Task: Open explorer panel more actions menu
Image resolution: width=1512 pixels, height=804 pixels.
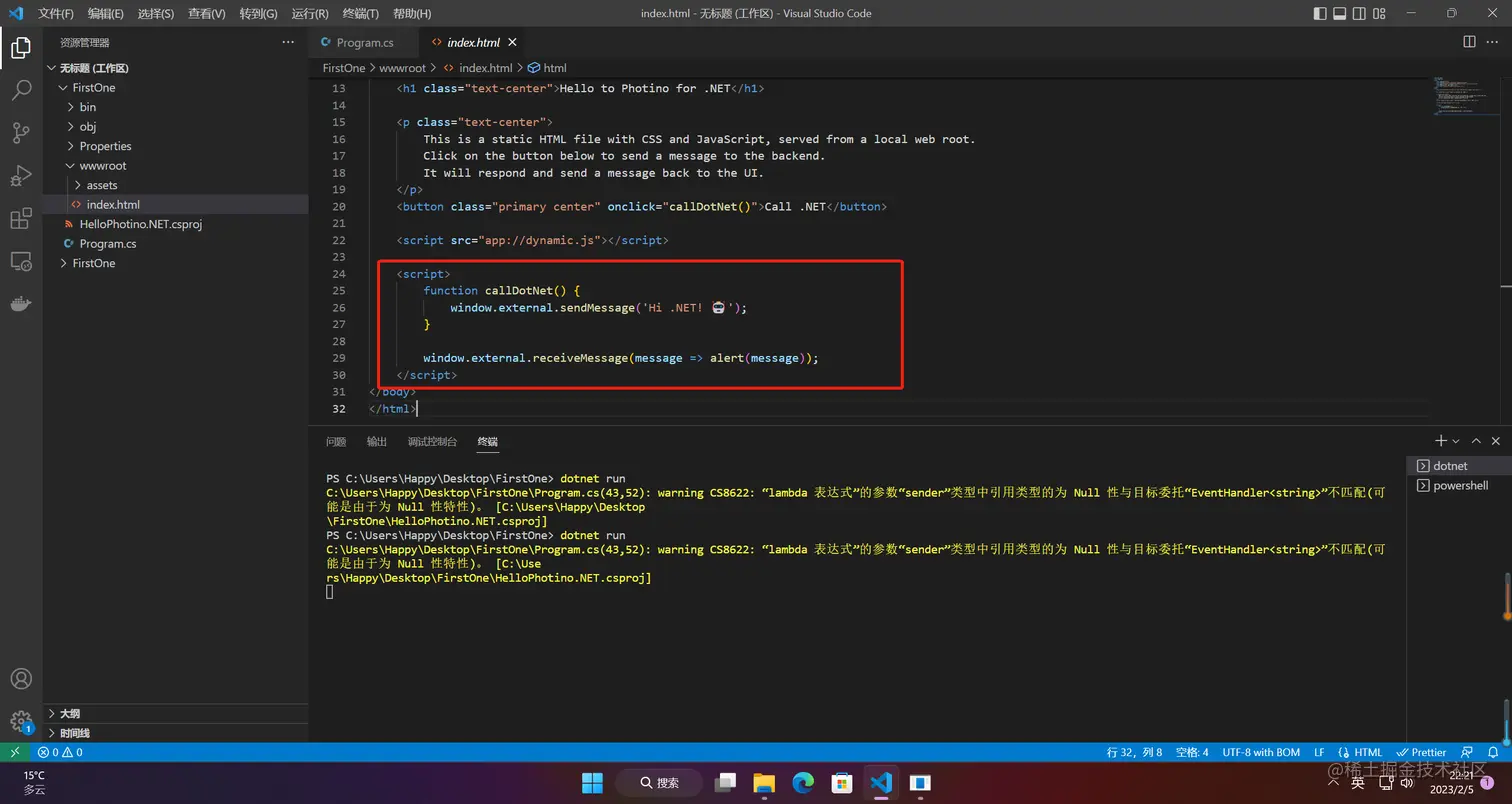Action: [x=288, y=42]
